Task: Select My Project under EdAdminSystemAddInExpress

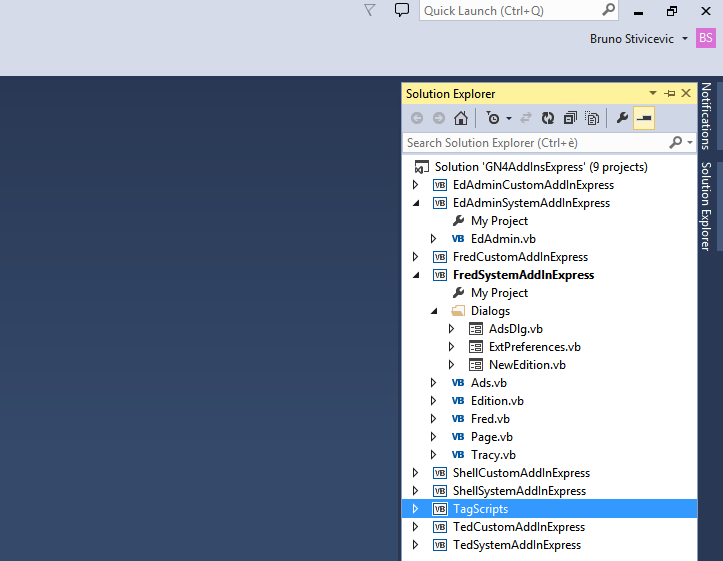Action: click(499, 221)
